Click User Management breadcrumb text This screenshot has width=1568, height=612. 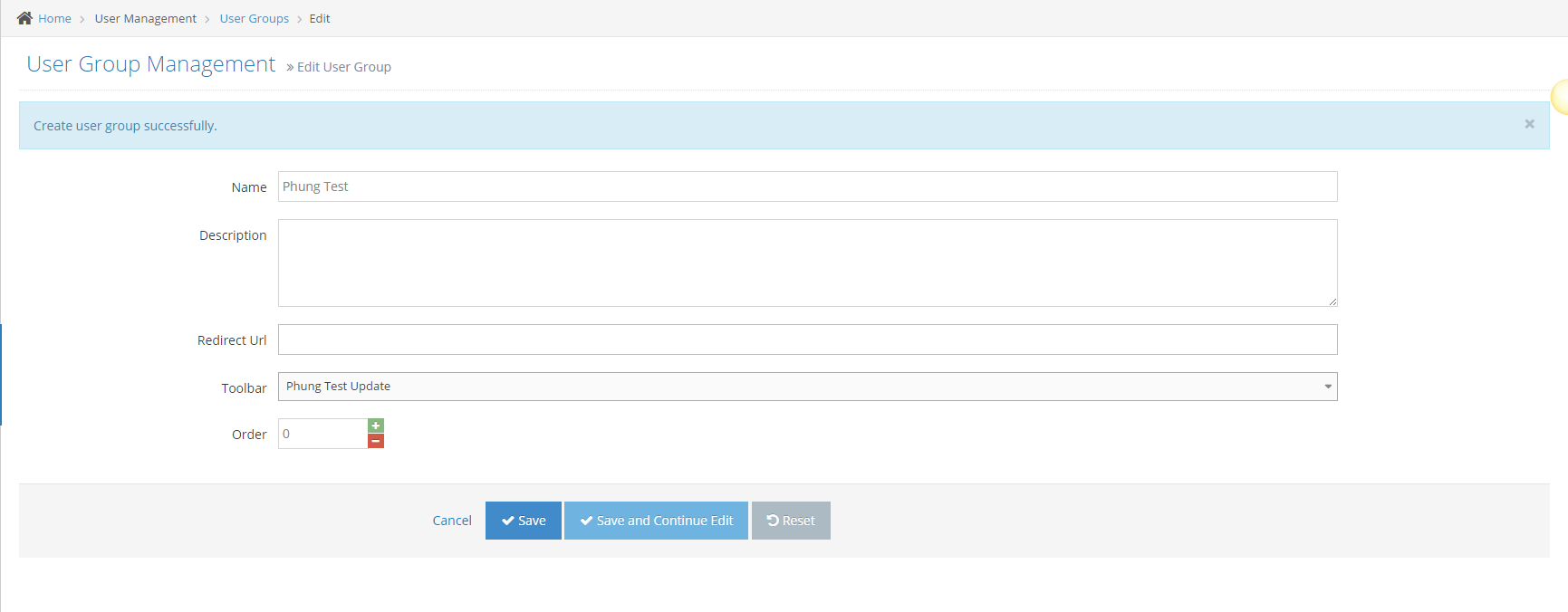pos(145,18)
